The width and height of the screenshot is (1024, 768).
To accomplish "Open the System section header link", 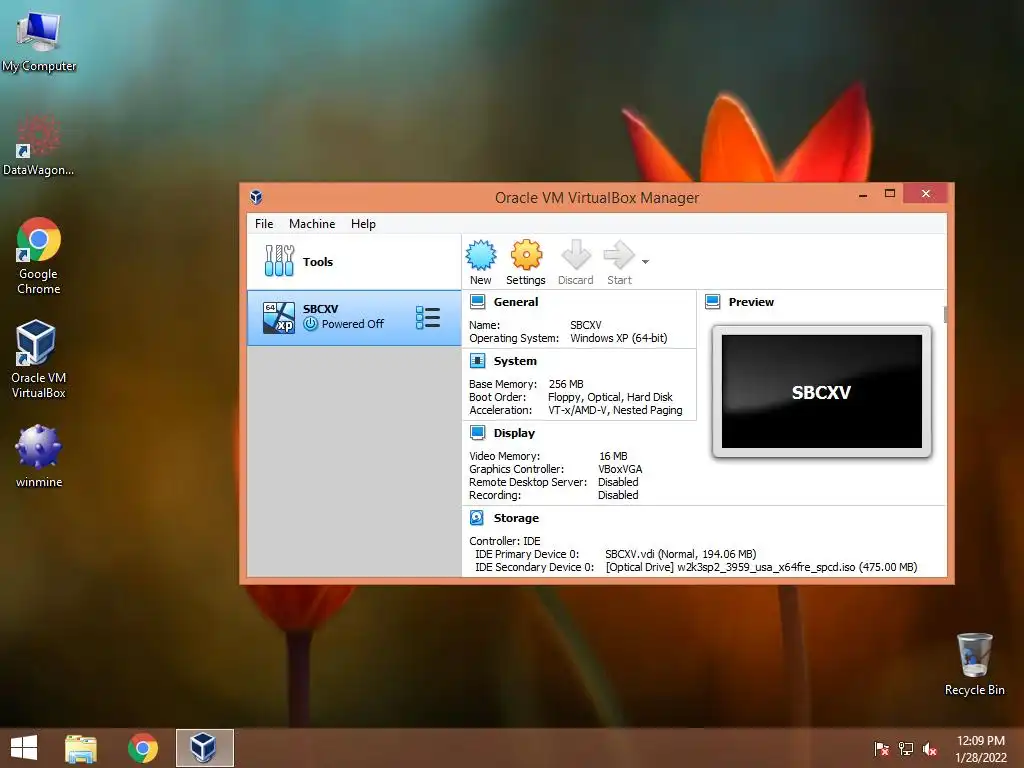I will pos(515,360).
